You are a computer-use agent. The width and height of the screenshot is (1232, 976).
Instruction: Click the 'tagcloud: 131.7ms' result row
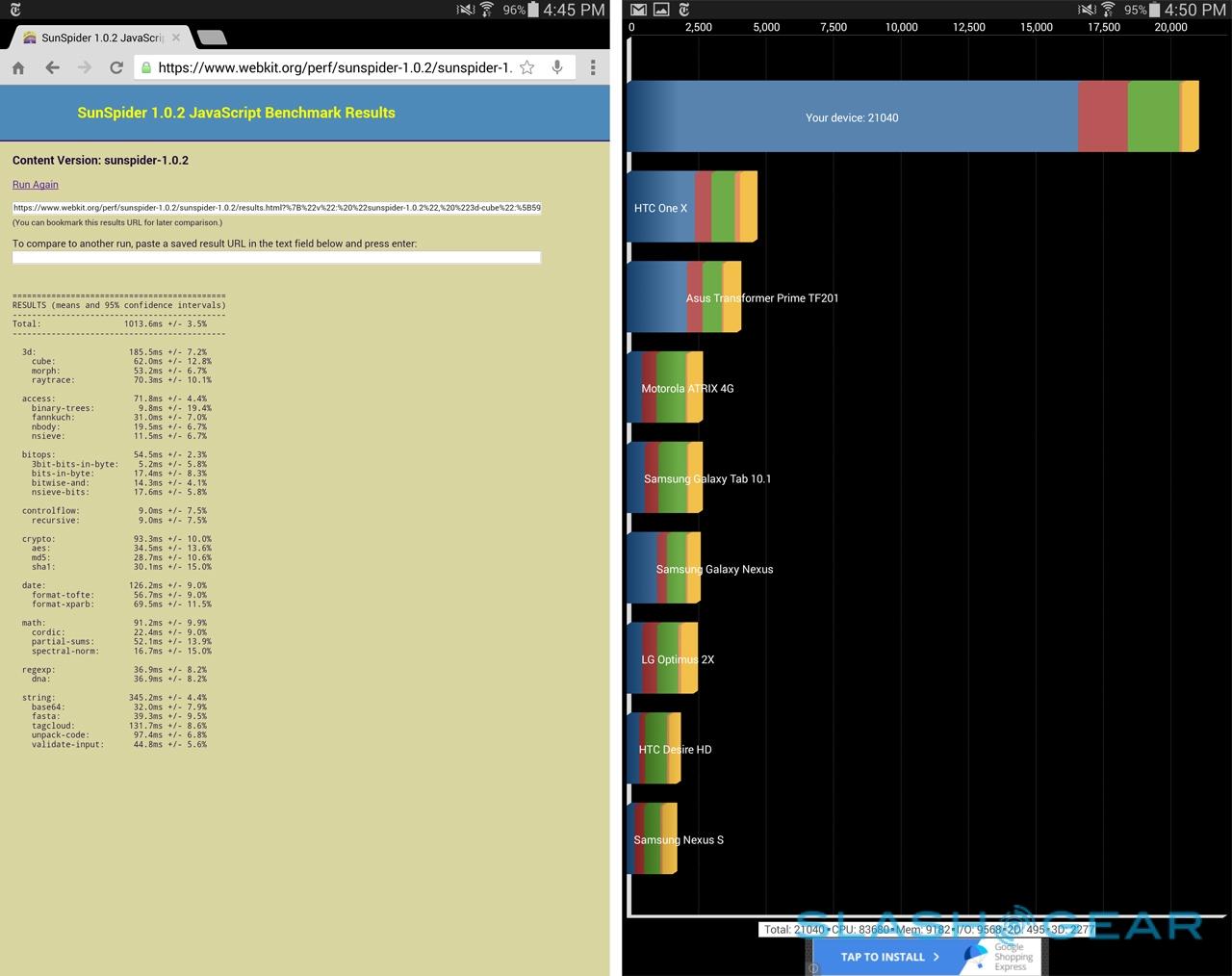[119, 726]
